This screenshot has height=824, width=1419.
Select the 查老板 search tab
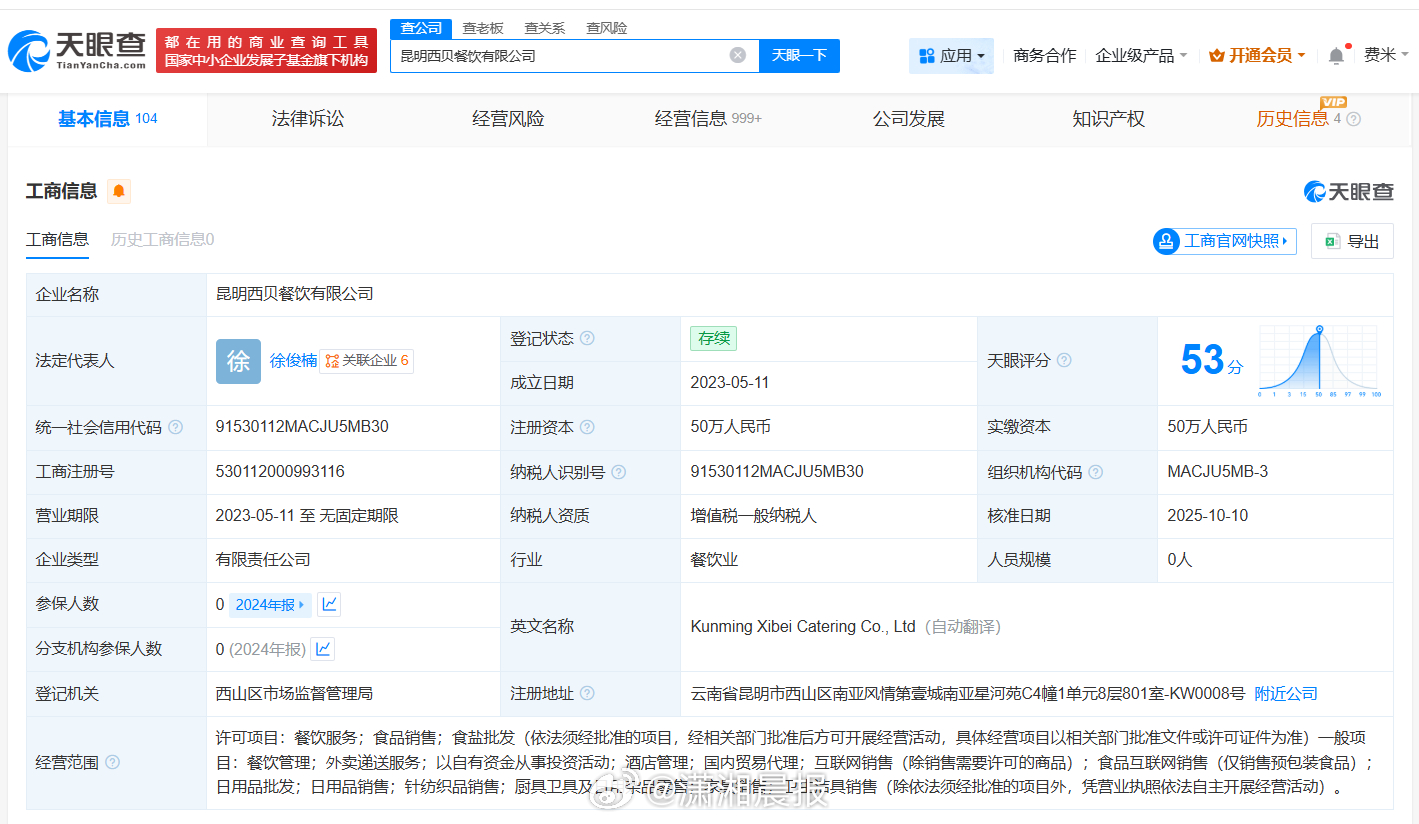click(483, 28)
